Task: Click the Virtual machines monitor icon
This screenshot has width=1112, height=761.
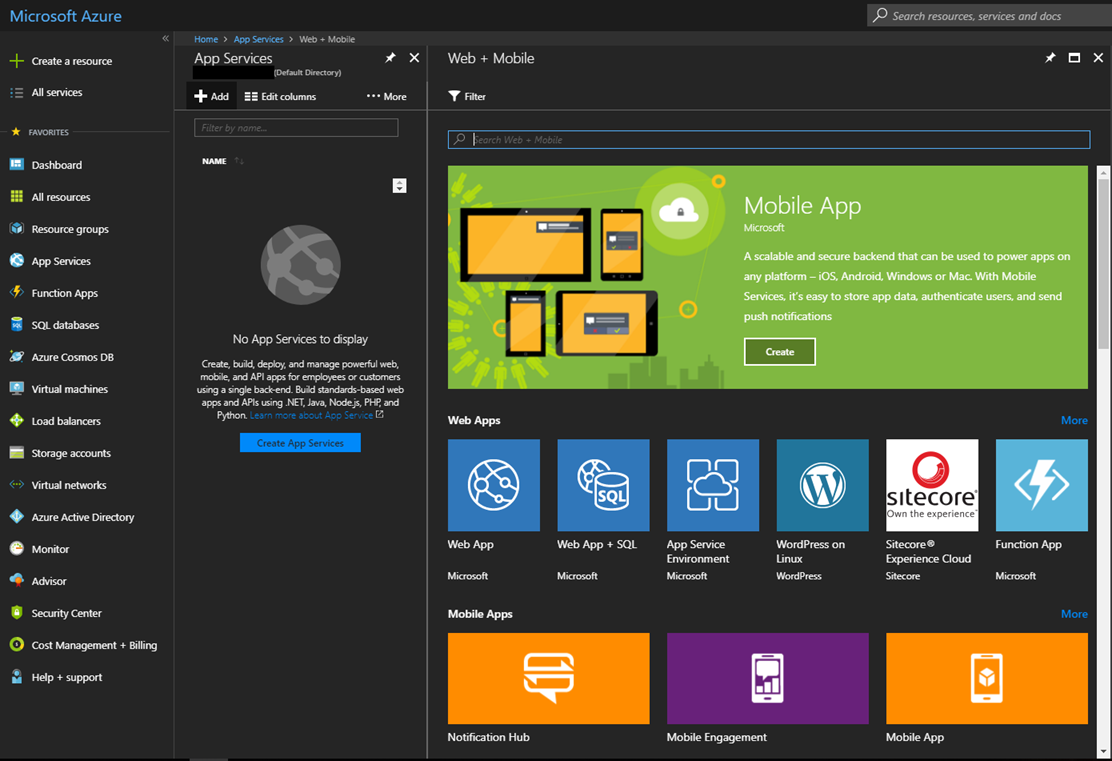Action: click(x=16, y=389)
